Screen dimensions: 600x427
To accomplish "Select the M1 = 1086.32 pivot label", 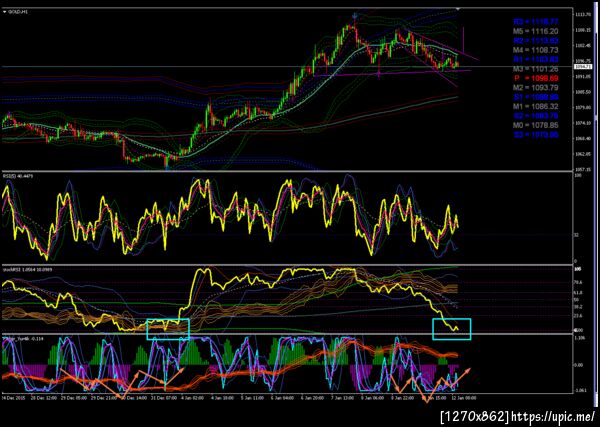I will pyautogui.click(x=536, y=106).
